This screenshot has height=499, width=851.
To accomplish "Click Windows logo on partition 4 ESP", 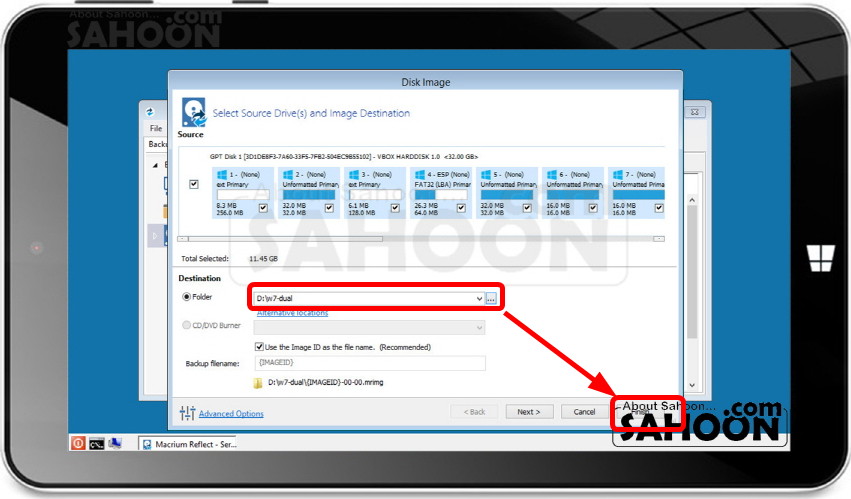I will tap(420, 174).
